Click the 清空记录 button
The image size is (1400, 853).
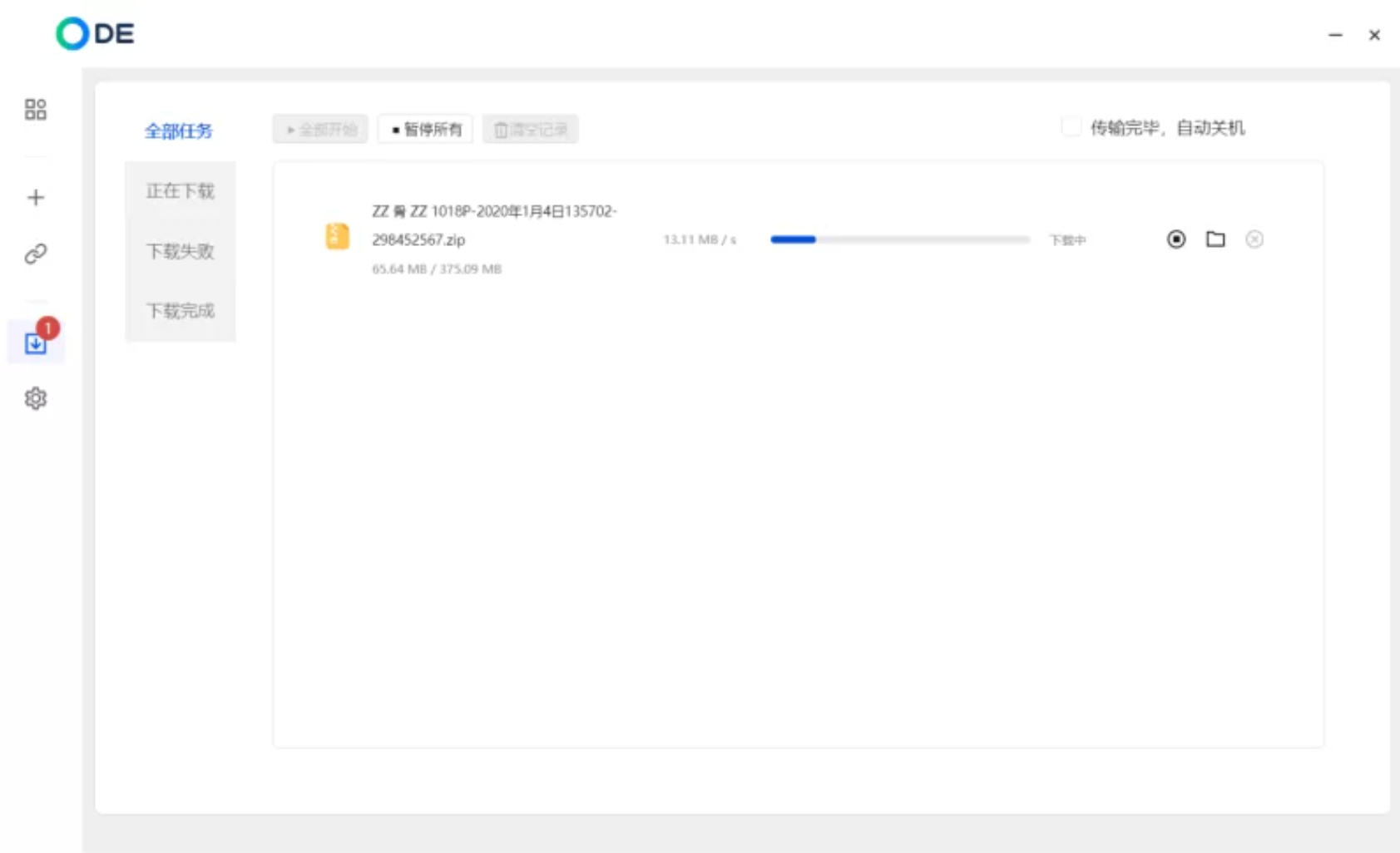[530, 129]
